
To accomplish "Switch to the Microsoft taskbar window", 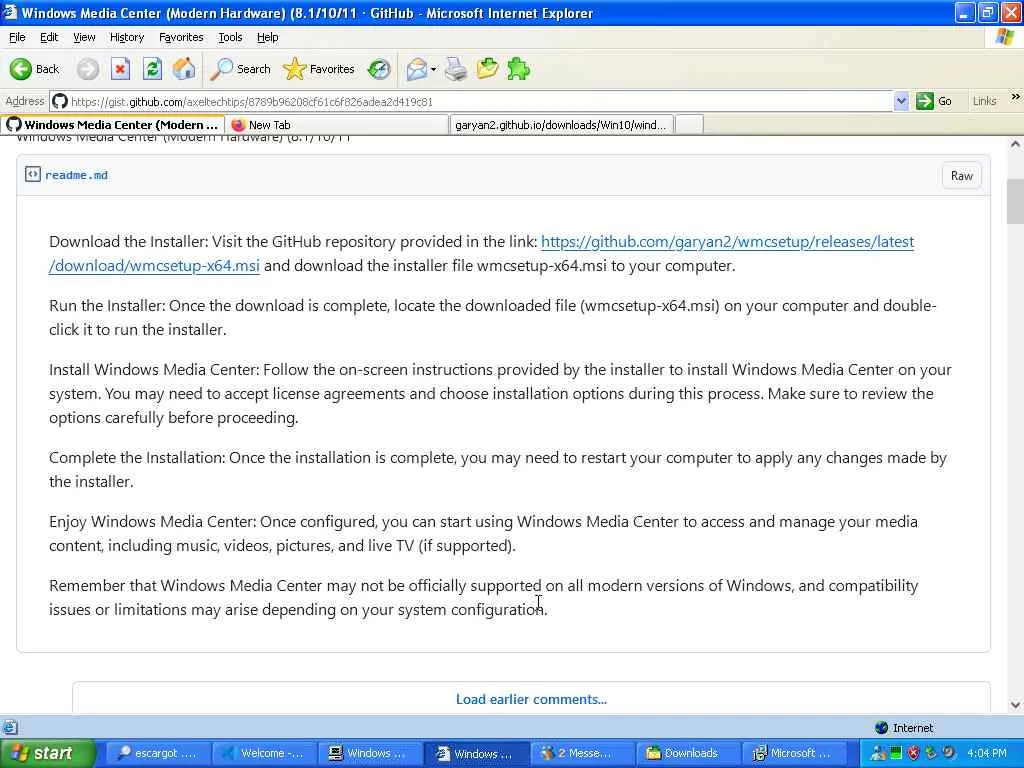I will (796, 753).
